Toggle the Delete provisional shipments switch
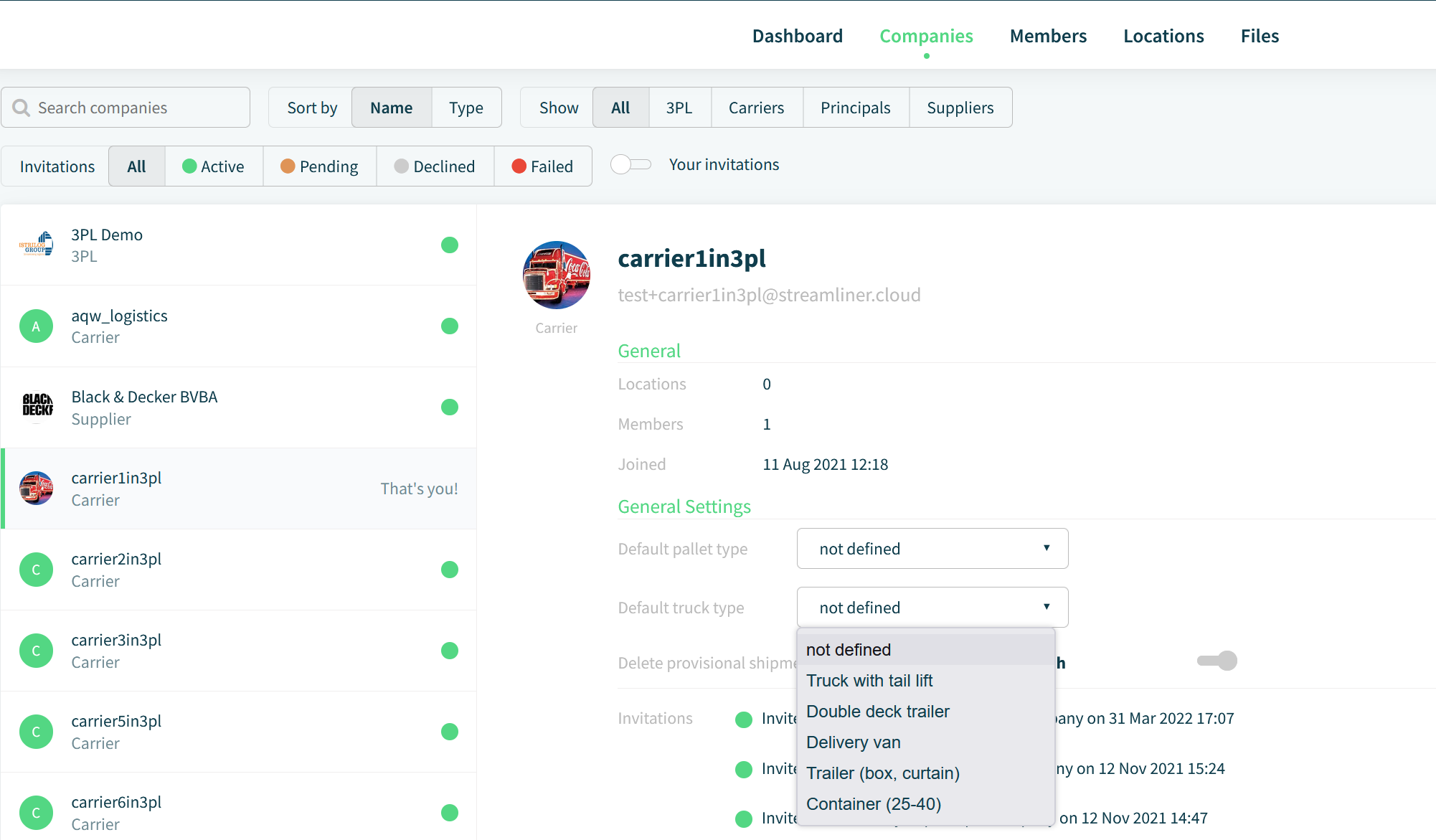Screen dimensions: 1436x840 point(1217,661)
